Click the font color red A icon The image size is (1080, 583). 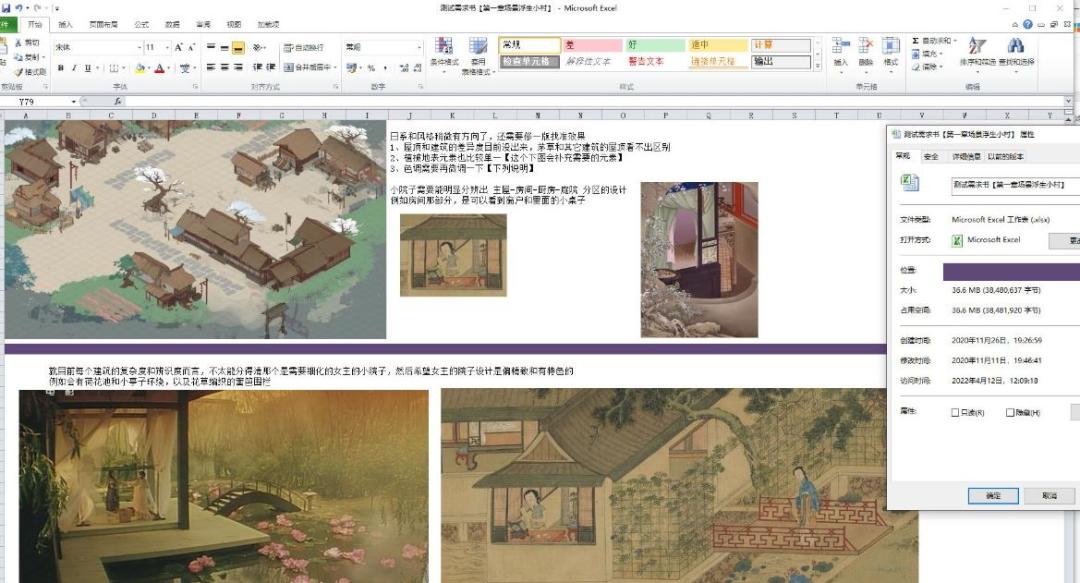[x=160, y=68]
